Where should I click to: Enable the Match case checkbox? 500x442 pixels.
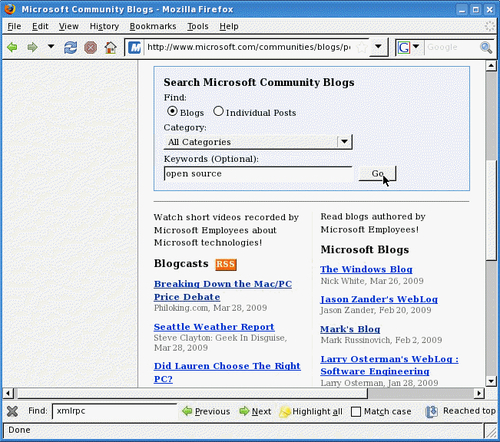pyautogui.click(x=356, y=412)
